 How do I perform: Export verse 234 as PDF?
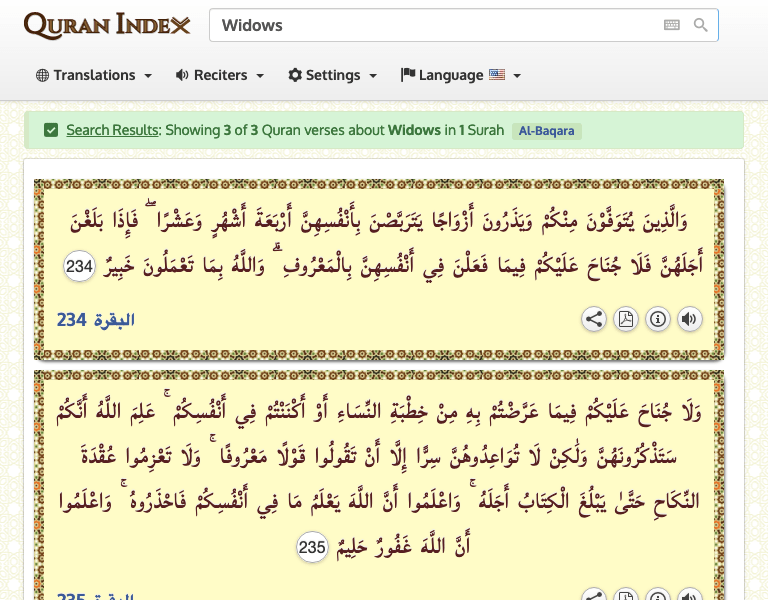pos(625,320)
